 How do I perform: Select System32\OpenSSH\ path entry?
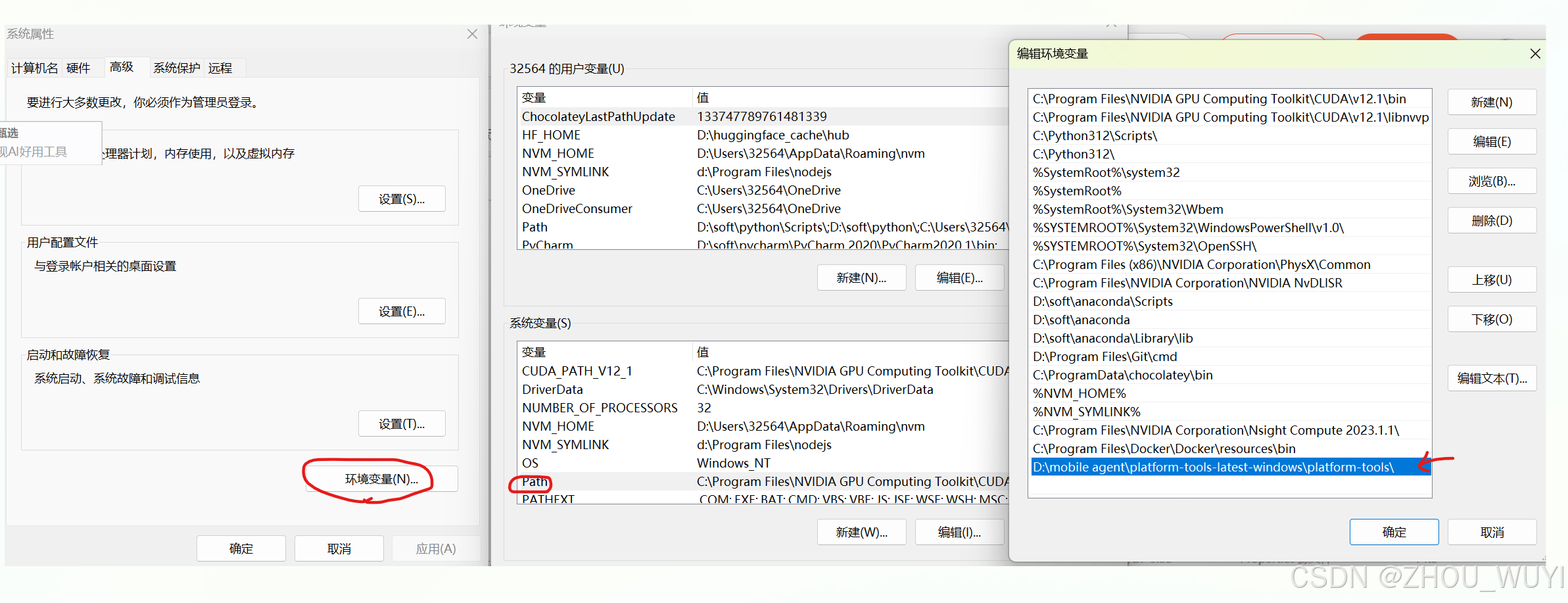[x=1230, y=246]
